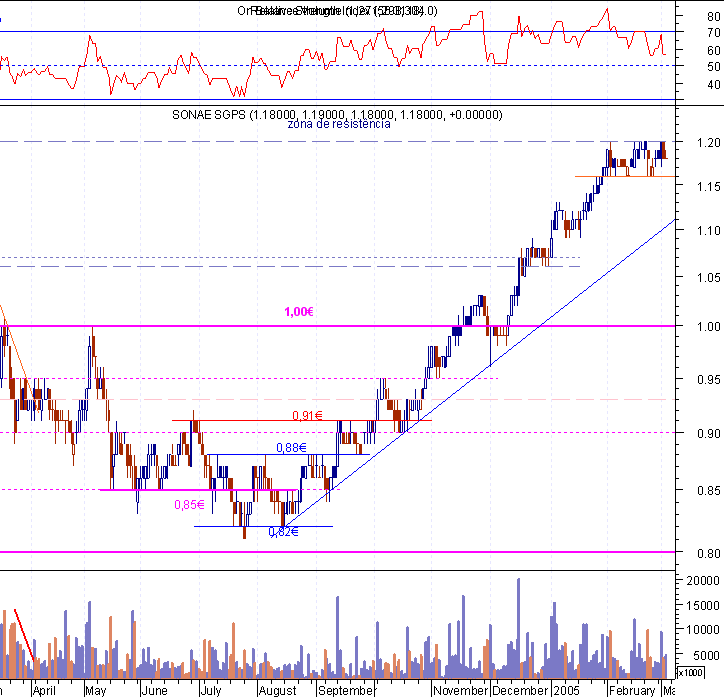This screenshot has height=697, width=724.
Task: Click the Relative Strength indicator title
Action: pos(337,11)
